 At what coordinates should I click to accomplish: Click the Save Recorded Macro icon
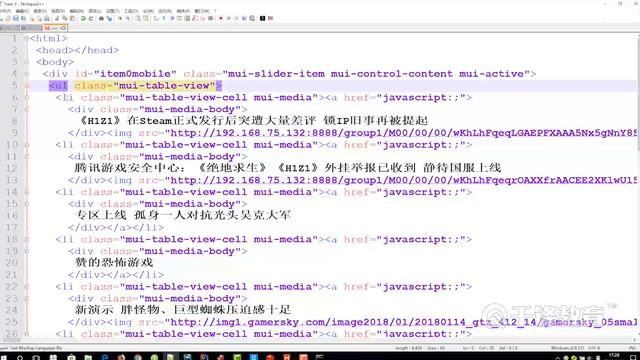[252, 18]
